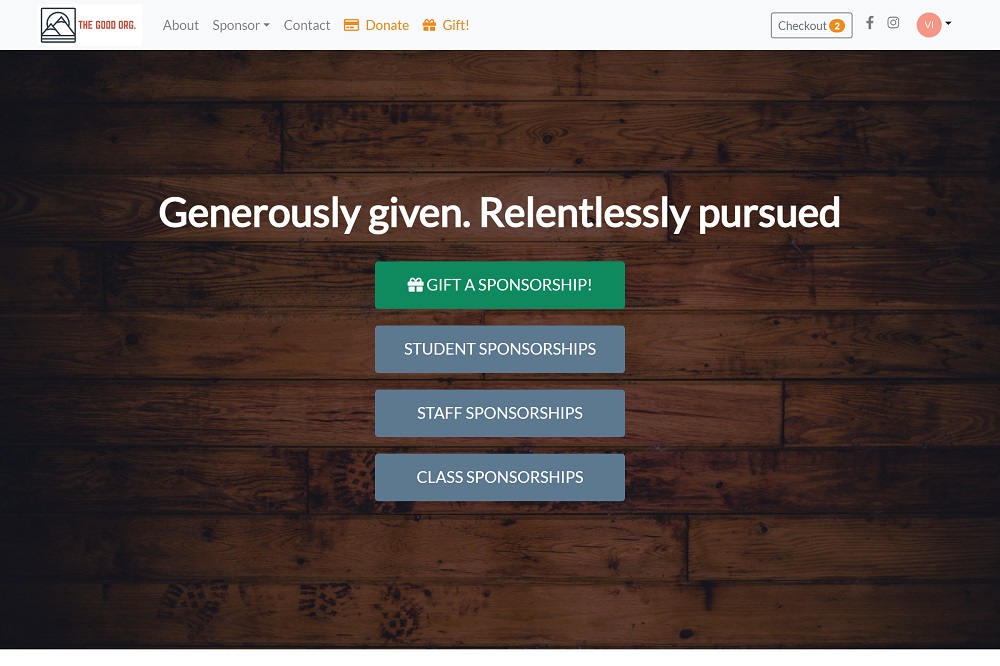Select the green Gift a Sponsorship button
This screenshot has width=1000, height=666.
[x=500, y=285]
